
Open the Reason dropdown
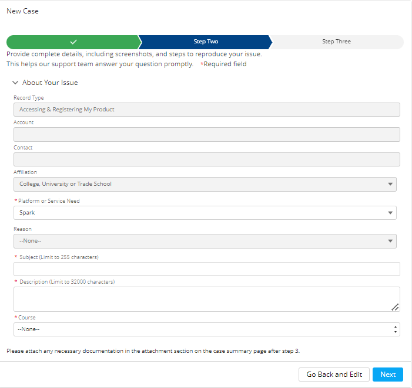[x=205, y=241]
